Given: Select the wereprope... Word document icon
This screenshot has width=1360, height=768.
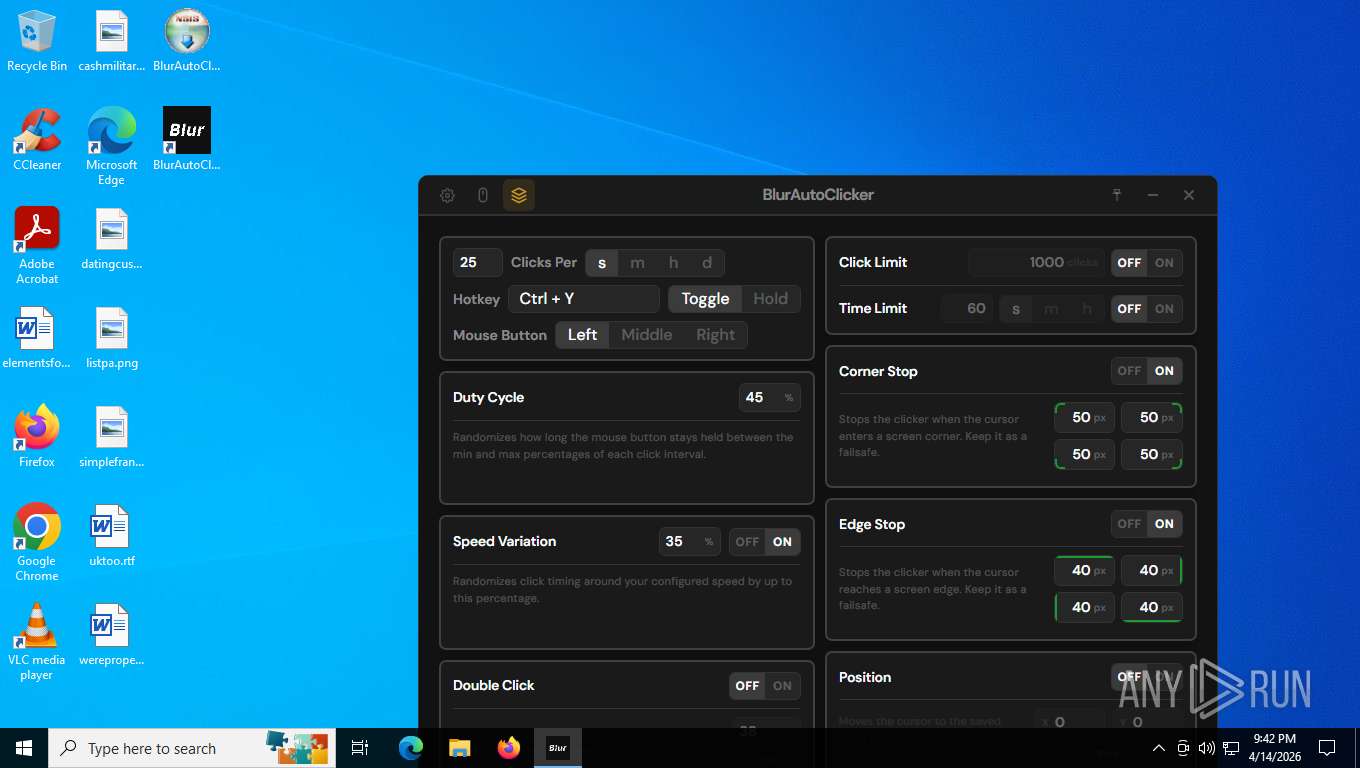Looking at the screenshot, I should pos(112,635).
